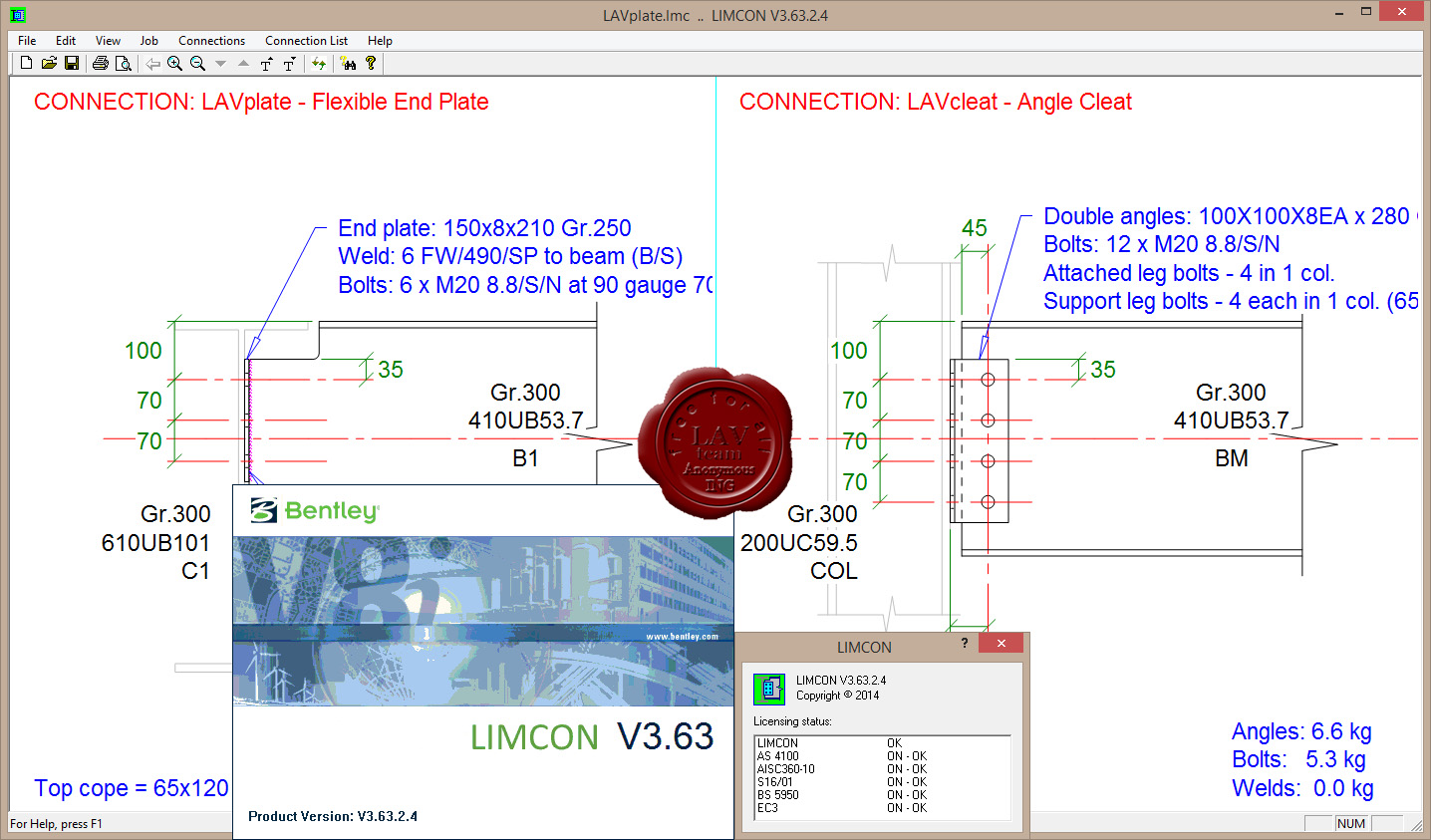Viewport: 1431px width, 840px height.
Task: Click the LAVcleat Angle Cleat heading
Action: pos(936,102)
